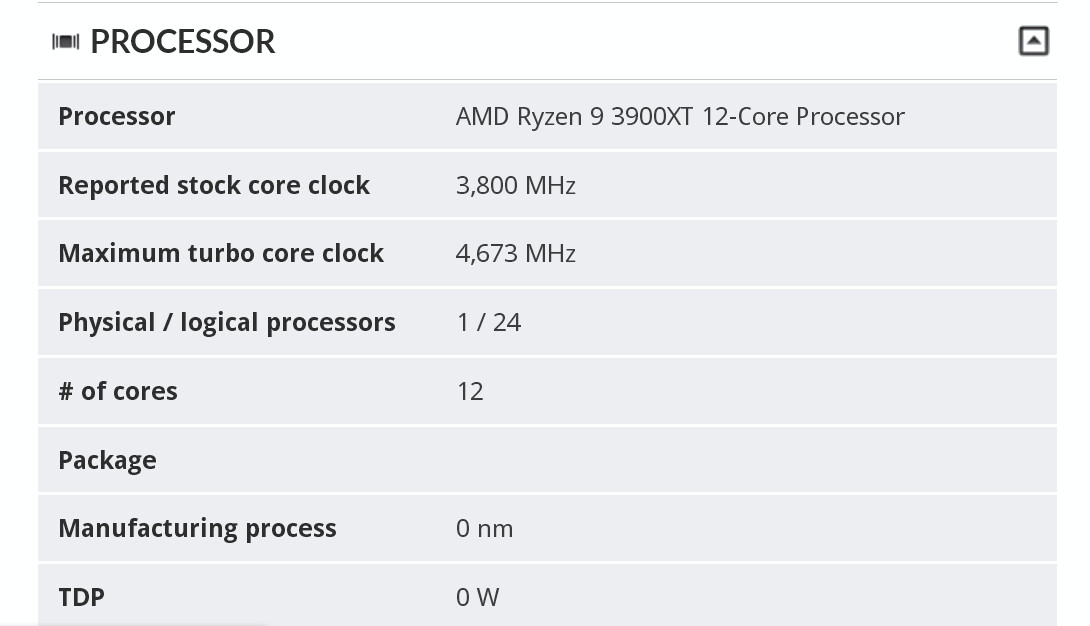Click the 4,673 MHz turbo value
Screen dimensions: 1090x626
(516, 254)
